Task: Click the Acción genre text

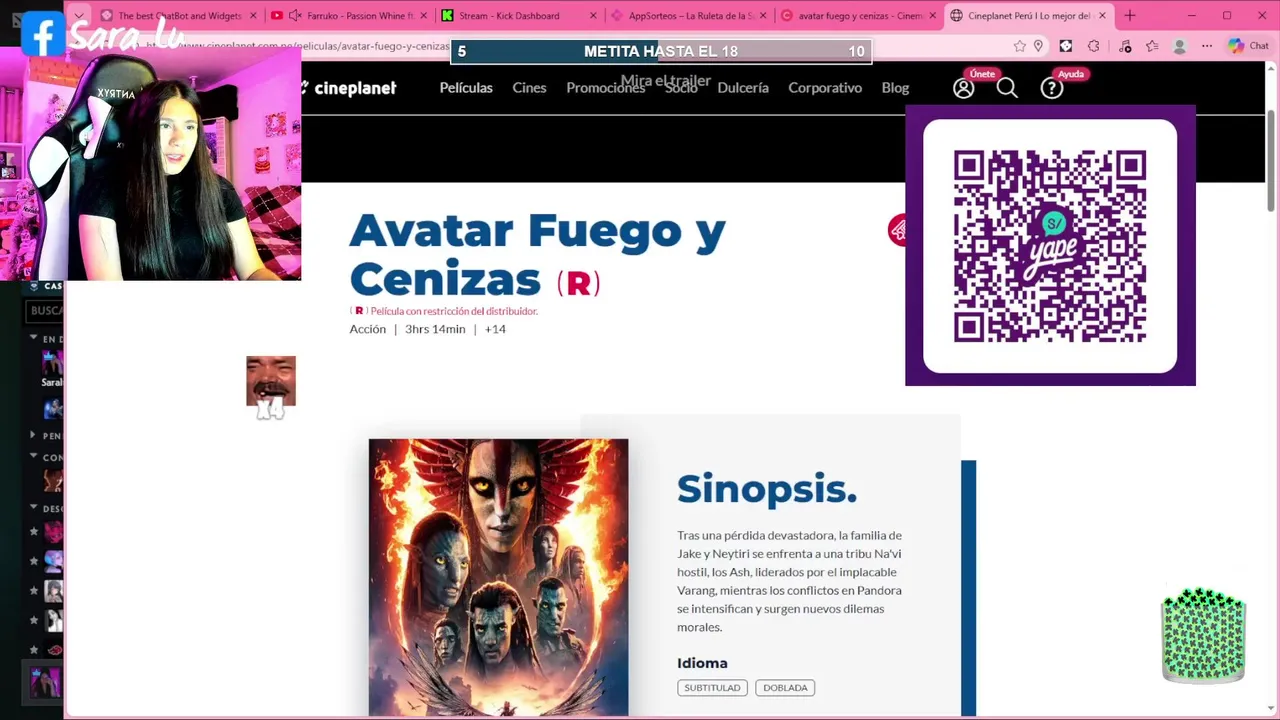Action: pyautogui.click(x=367, y=329)
